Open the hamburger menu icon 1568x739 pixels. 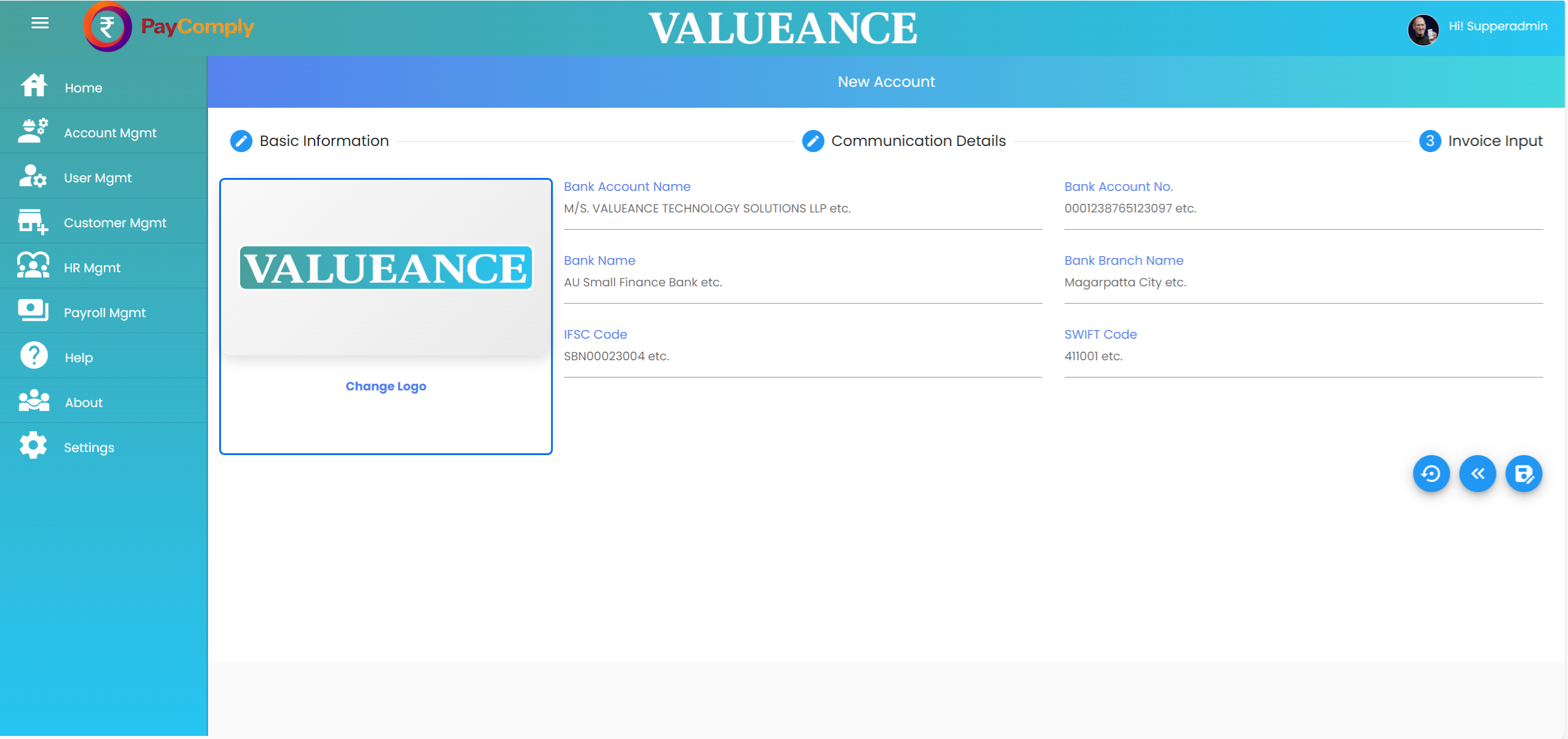[x=40, y=23]
